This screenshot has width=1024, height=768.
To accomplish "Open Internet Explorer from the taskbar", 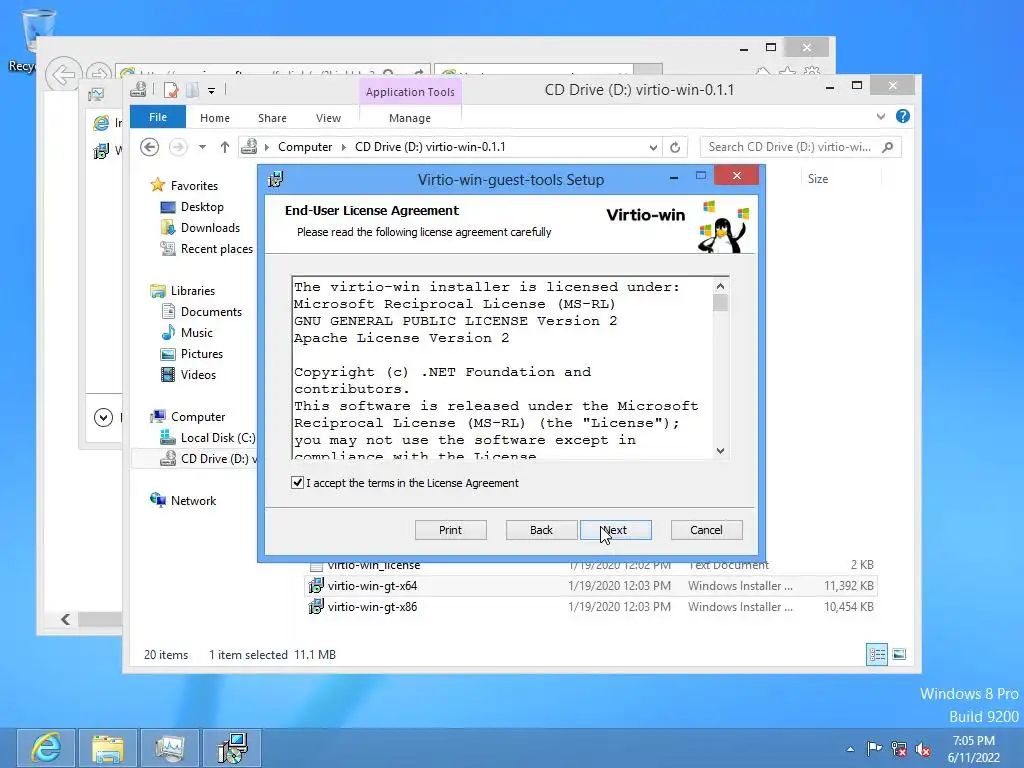I will [46, 748].
